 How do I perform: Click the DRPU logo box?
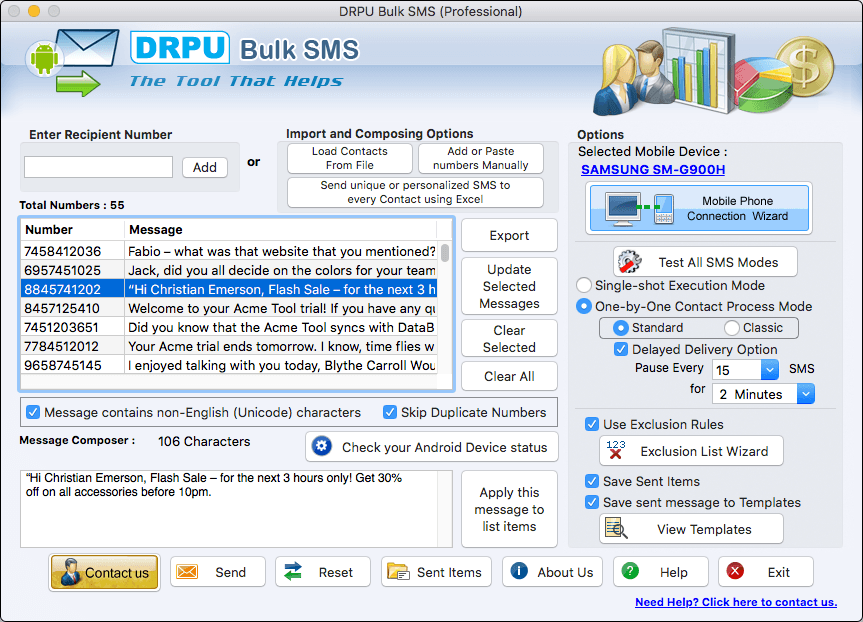tap(180, 47)
